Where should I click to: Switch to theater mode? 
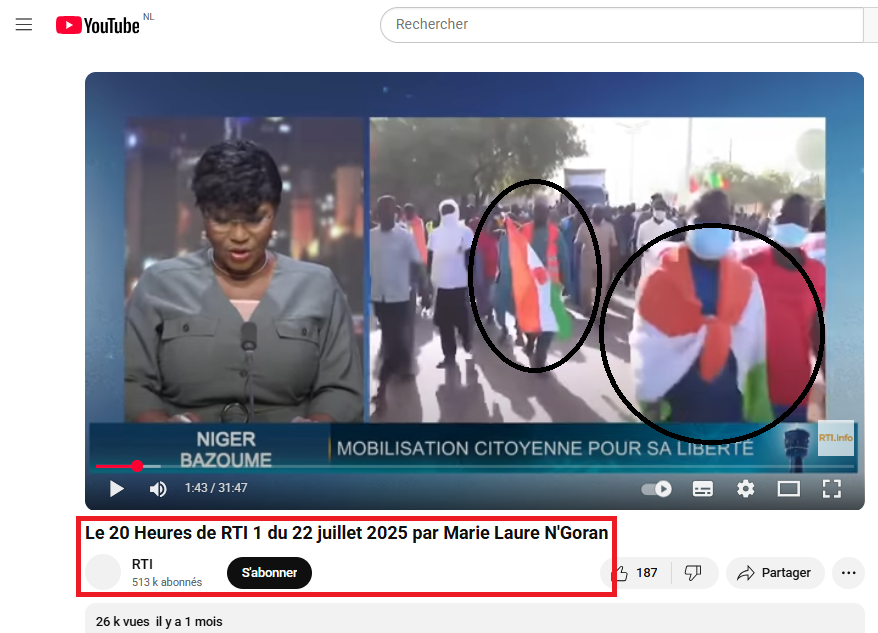(x=789, y=489)
